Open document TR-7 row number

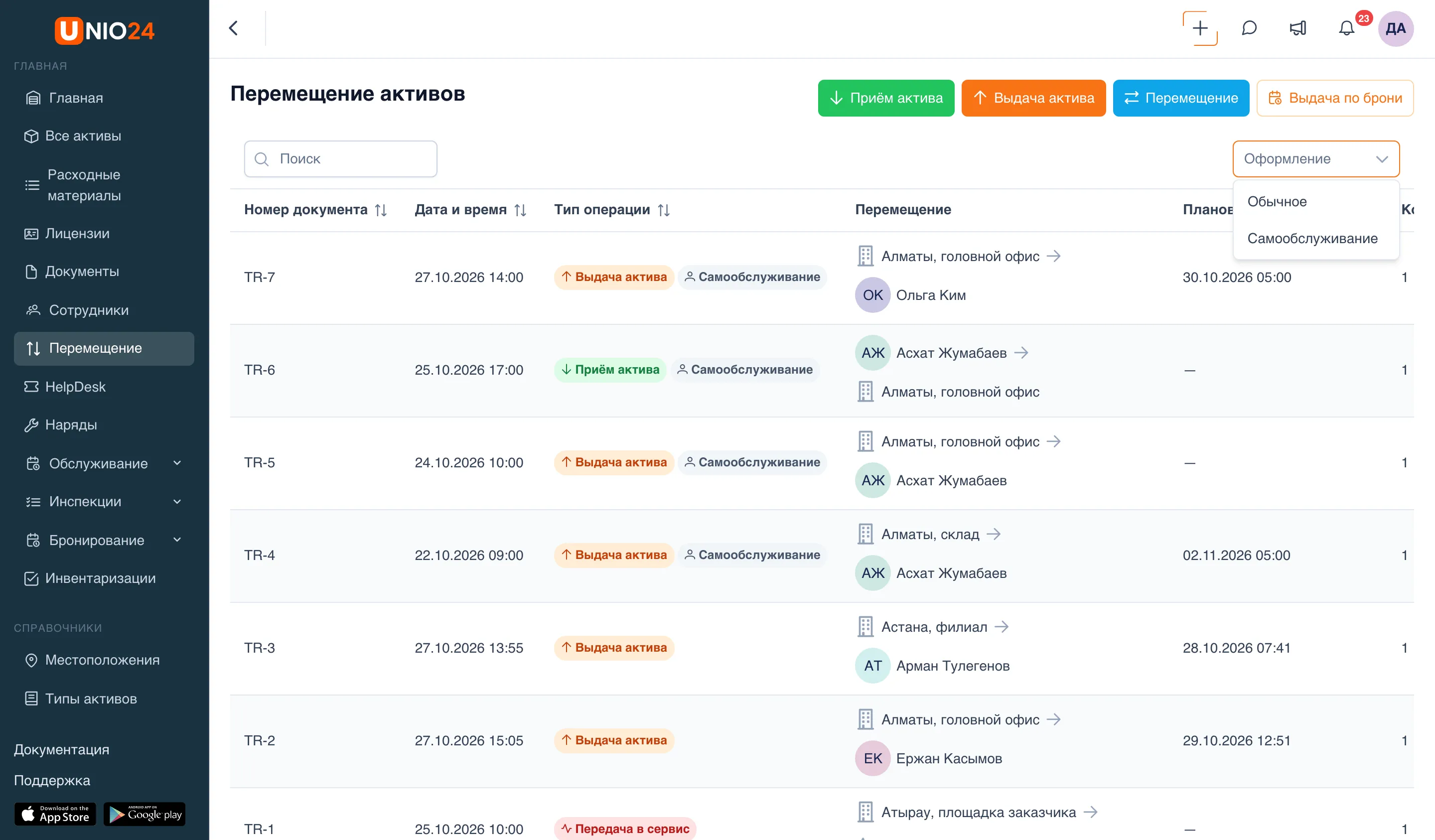click(260, 278)
